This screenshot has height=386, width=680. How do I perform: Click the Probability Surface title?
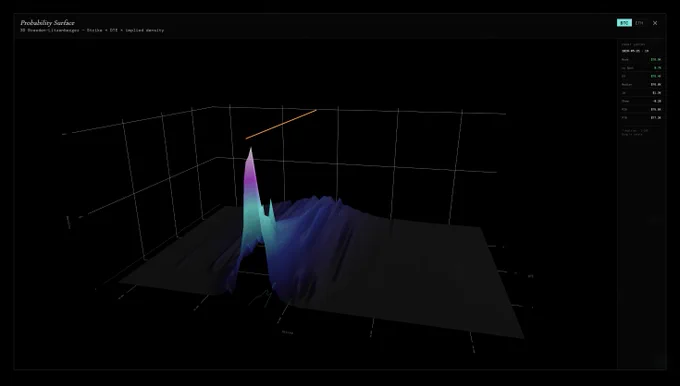47,23
